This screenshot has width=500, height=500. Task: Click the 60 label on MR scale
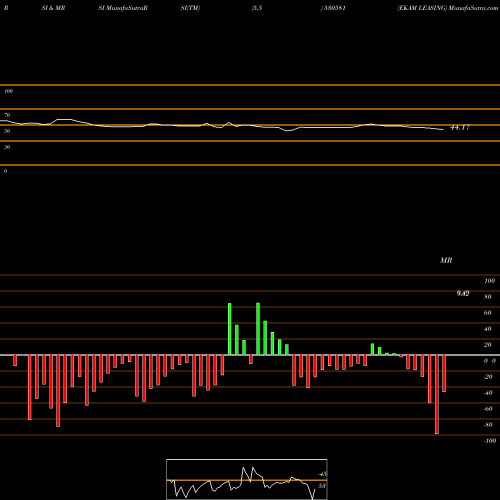(x=487, y=313)
